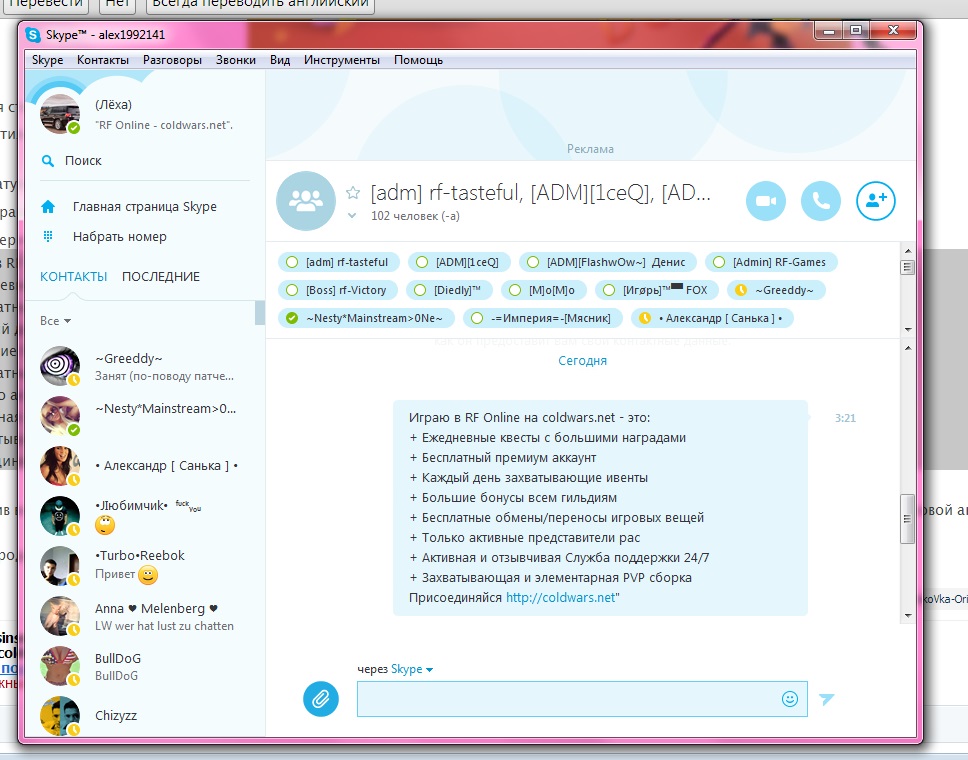Click mood text "RF Online - coldwars.net"
968x760 pixels.
tap(164, 125)
